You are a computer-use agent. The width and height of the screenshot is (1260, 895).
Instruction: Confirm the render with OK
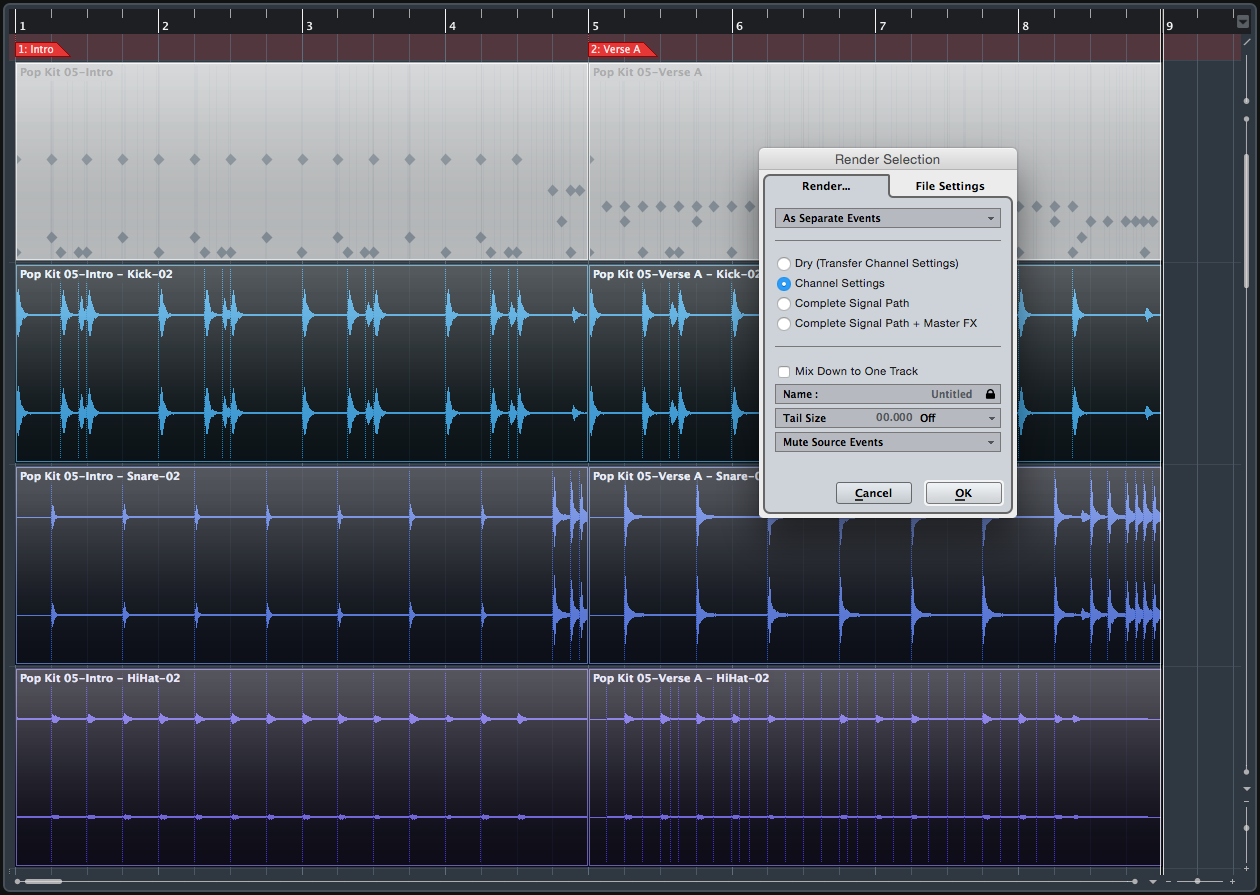tap(962, 492)
